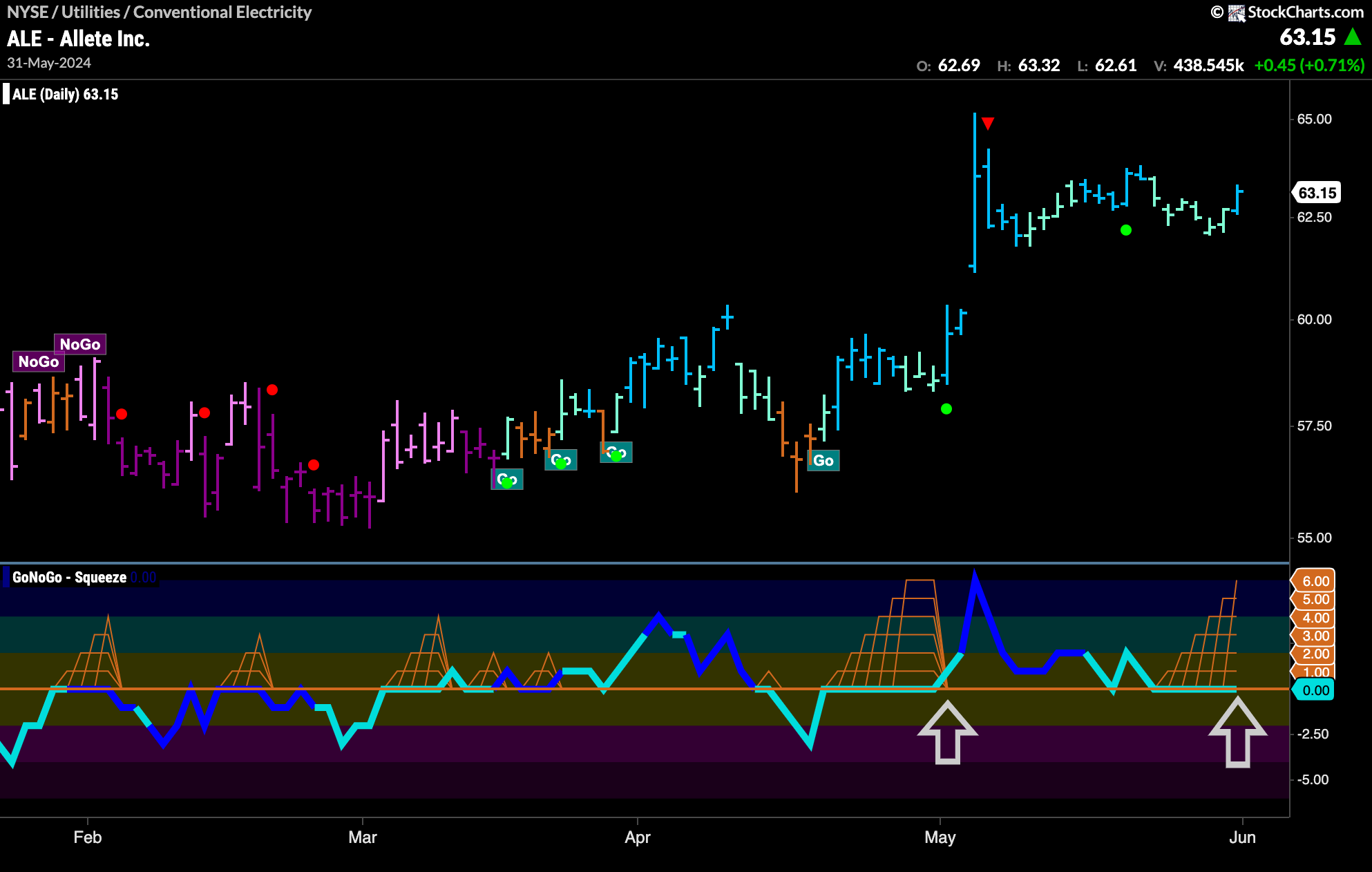Click the +0.45 (+0.71%) change value
The image size is (1372, 872).
pos(1309,66)
